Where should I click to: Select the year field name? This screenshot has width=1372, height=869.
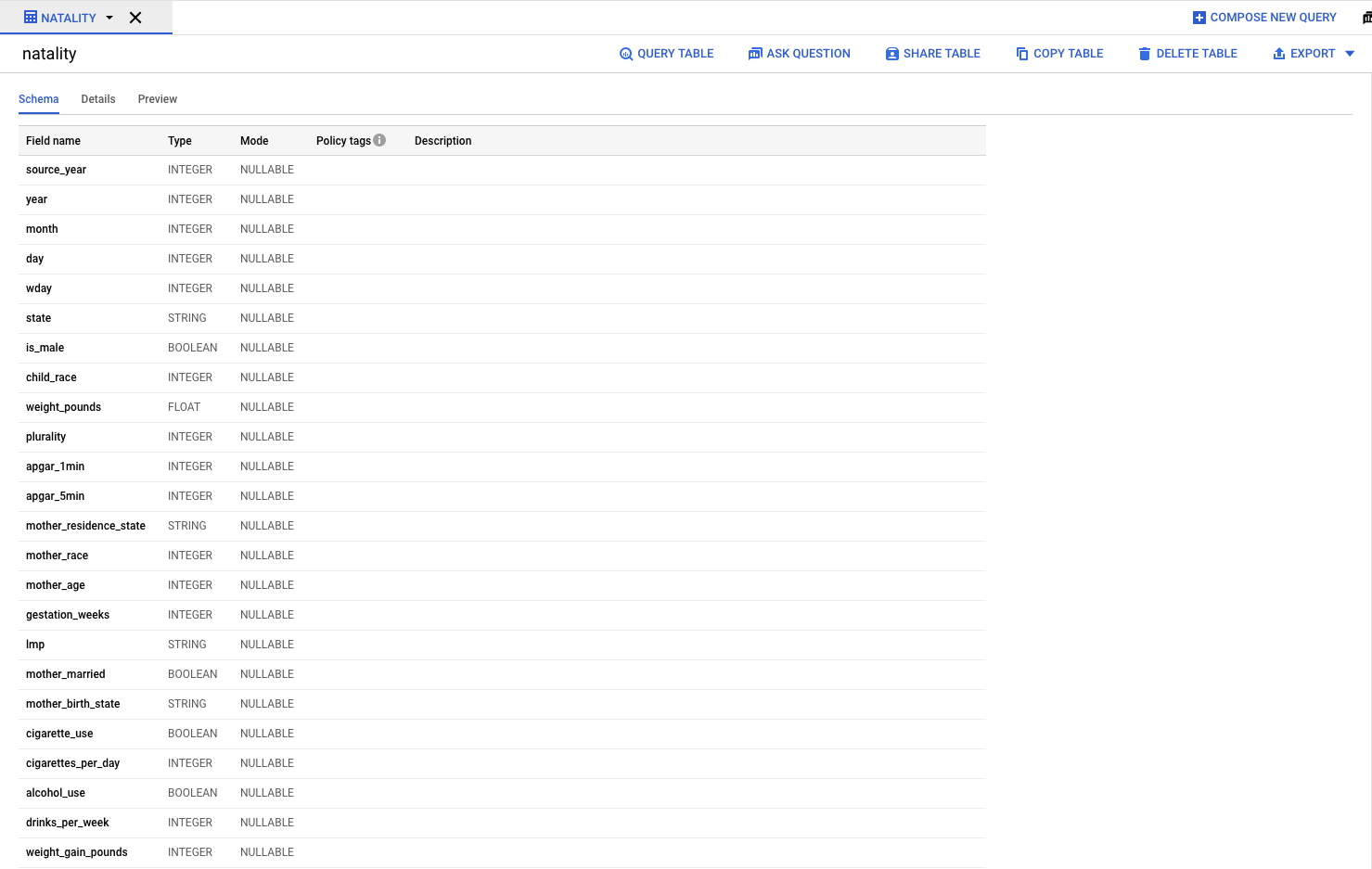(36, 199)
